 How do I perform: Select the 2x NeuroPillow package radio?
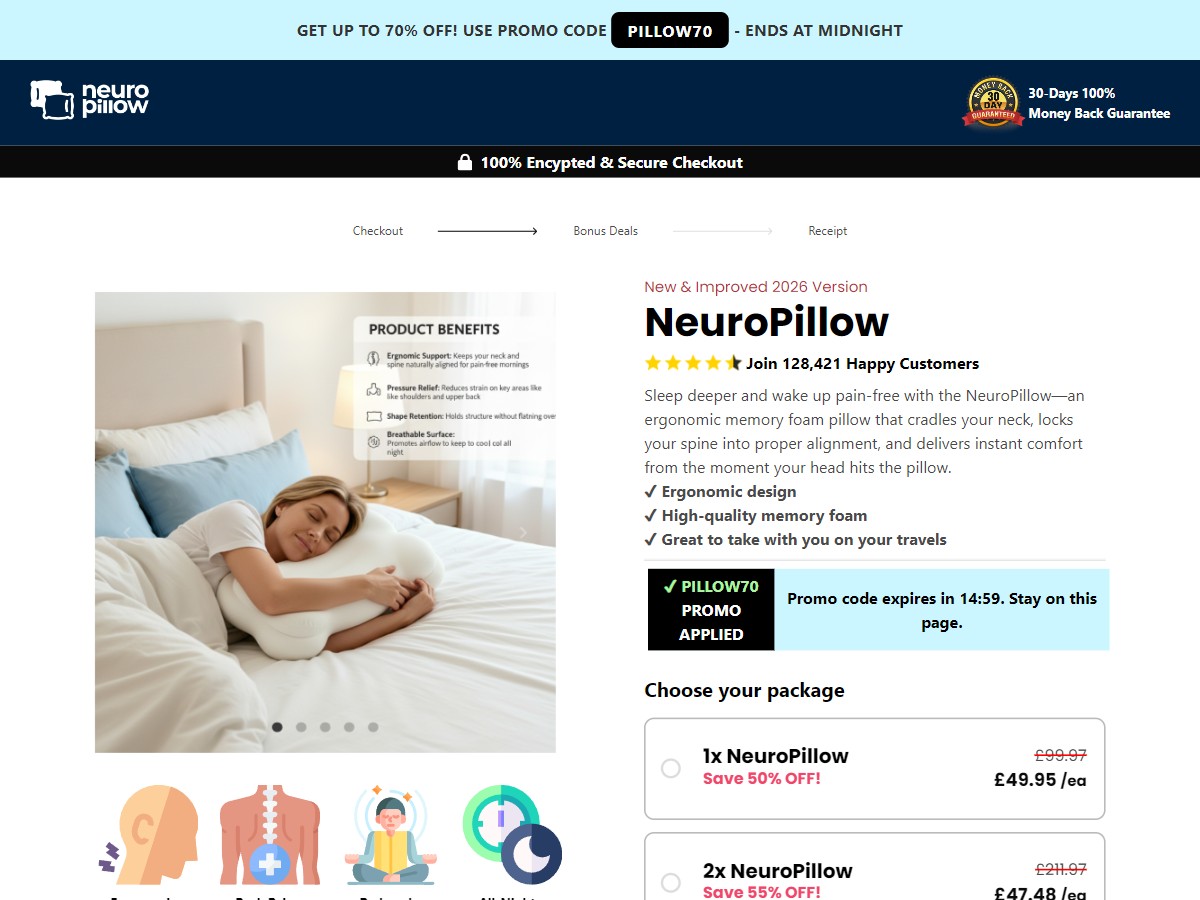coord(671,882)
